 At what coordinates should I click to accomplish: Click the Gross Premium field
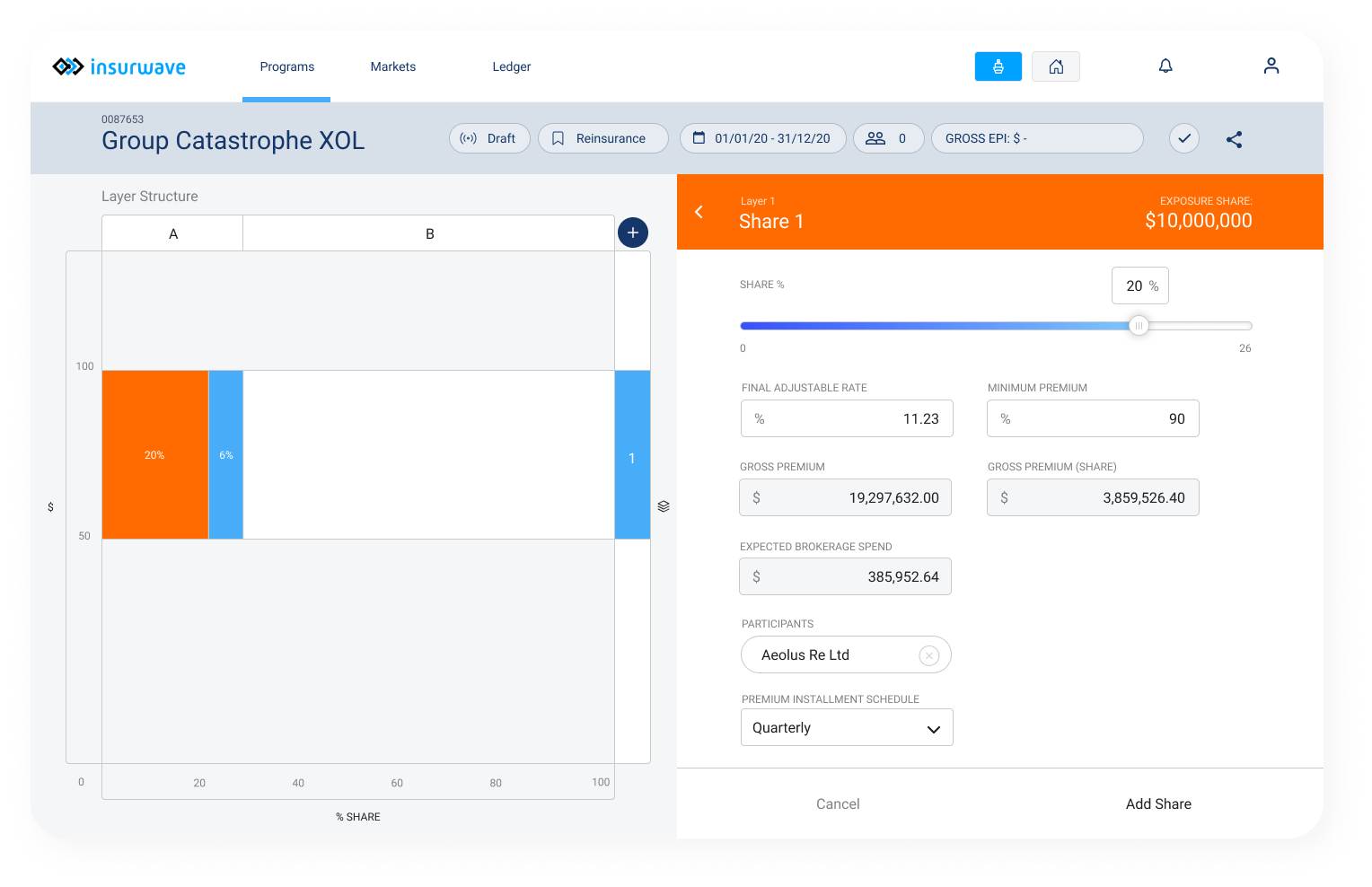tap(845, 497)
